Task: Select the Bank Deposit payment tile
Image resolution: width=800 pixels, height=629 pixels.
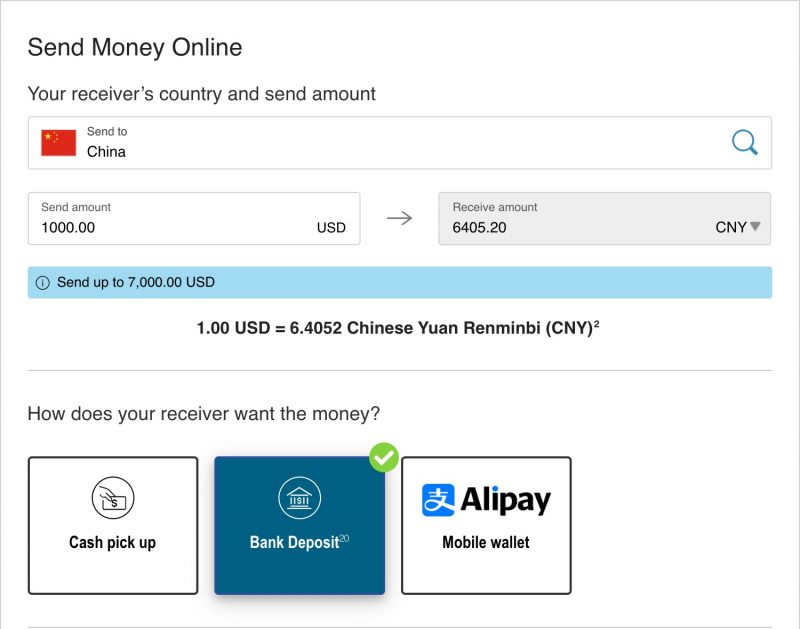Action: click(299, 524)
